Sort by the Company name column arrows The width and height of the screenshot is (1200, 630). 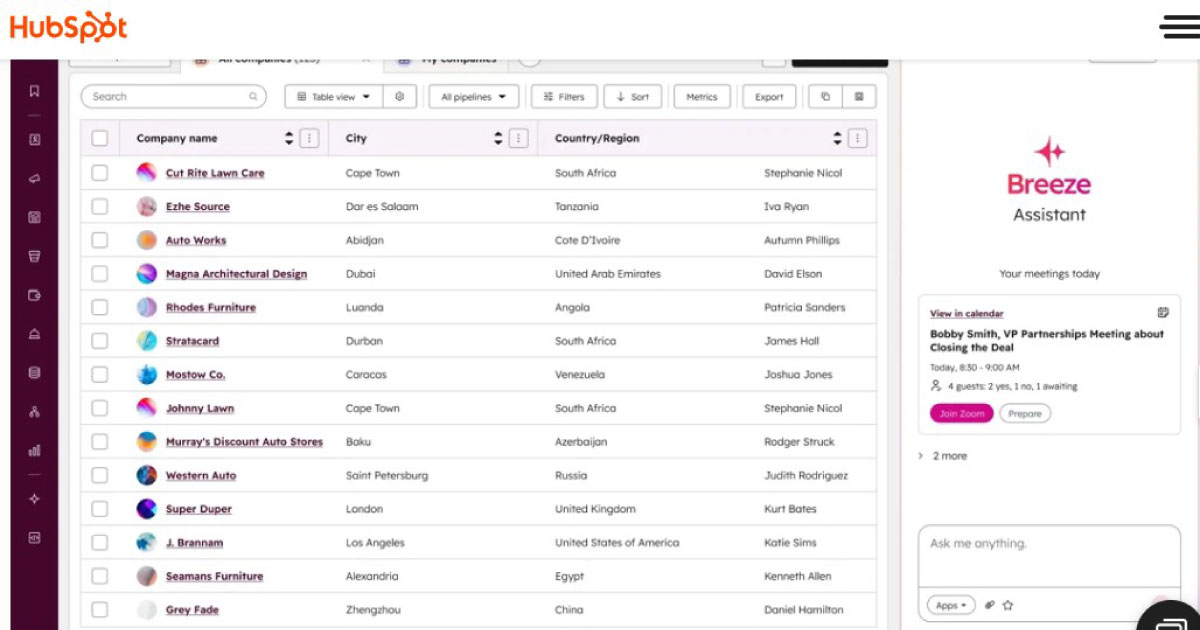tap(290, 139)
